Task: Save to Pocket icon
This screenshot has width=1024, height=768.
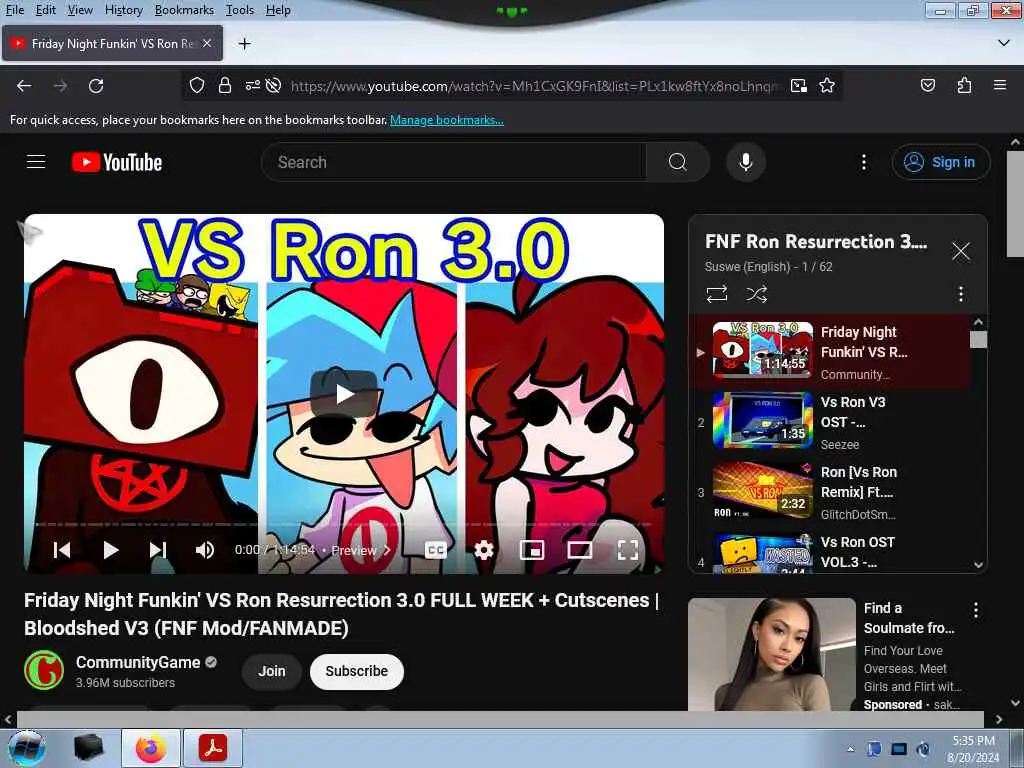Action: coord(928,86)
